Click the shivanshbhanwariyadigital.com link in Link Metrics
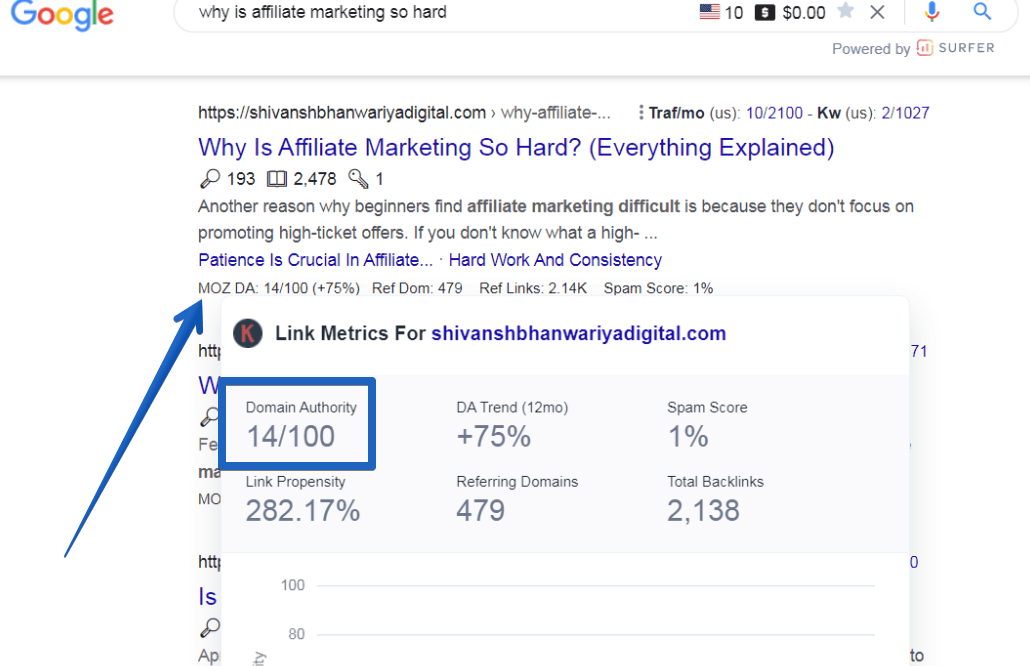 578,334
